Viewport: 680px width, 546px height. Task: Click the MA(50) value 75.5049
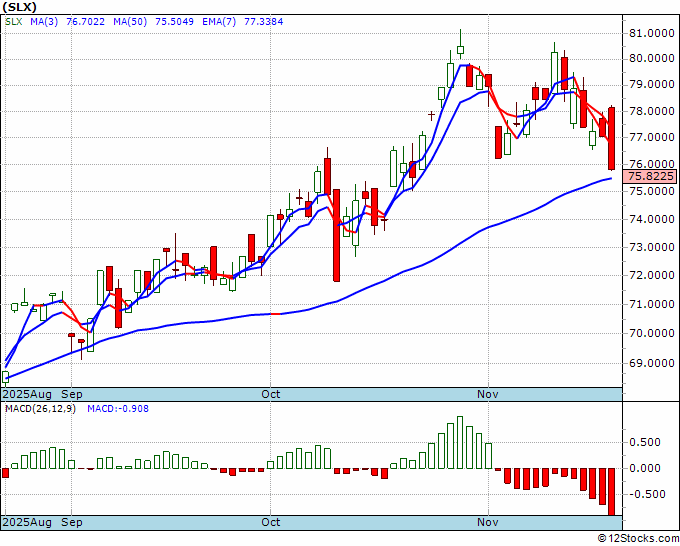[x=174, y=21]
